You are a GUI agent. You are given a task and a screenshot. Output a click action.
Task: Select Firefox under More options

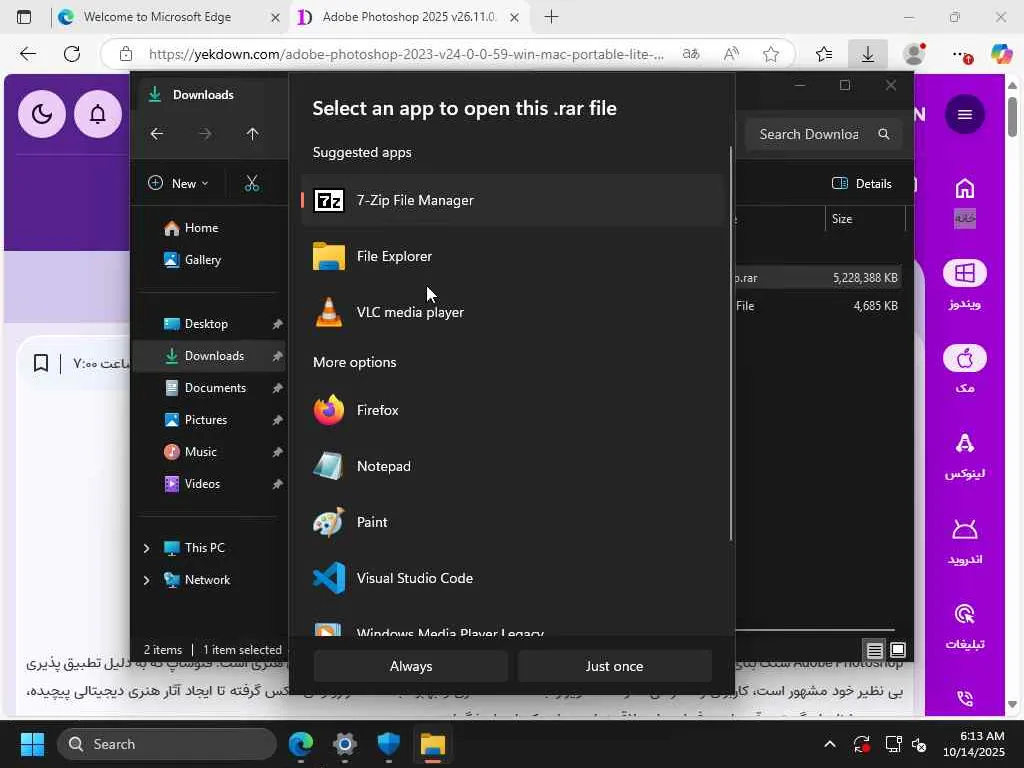click(513, 410)
